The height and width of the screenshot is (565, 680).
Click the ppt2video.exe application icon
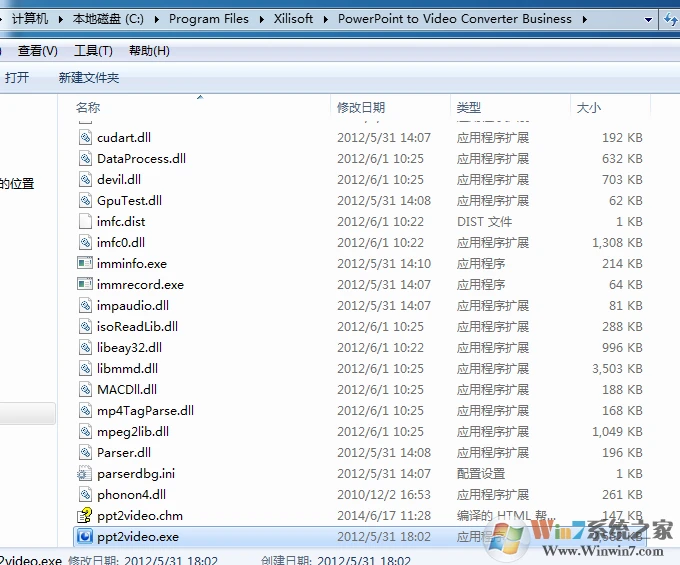coord(85,536)
